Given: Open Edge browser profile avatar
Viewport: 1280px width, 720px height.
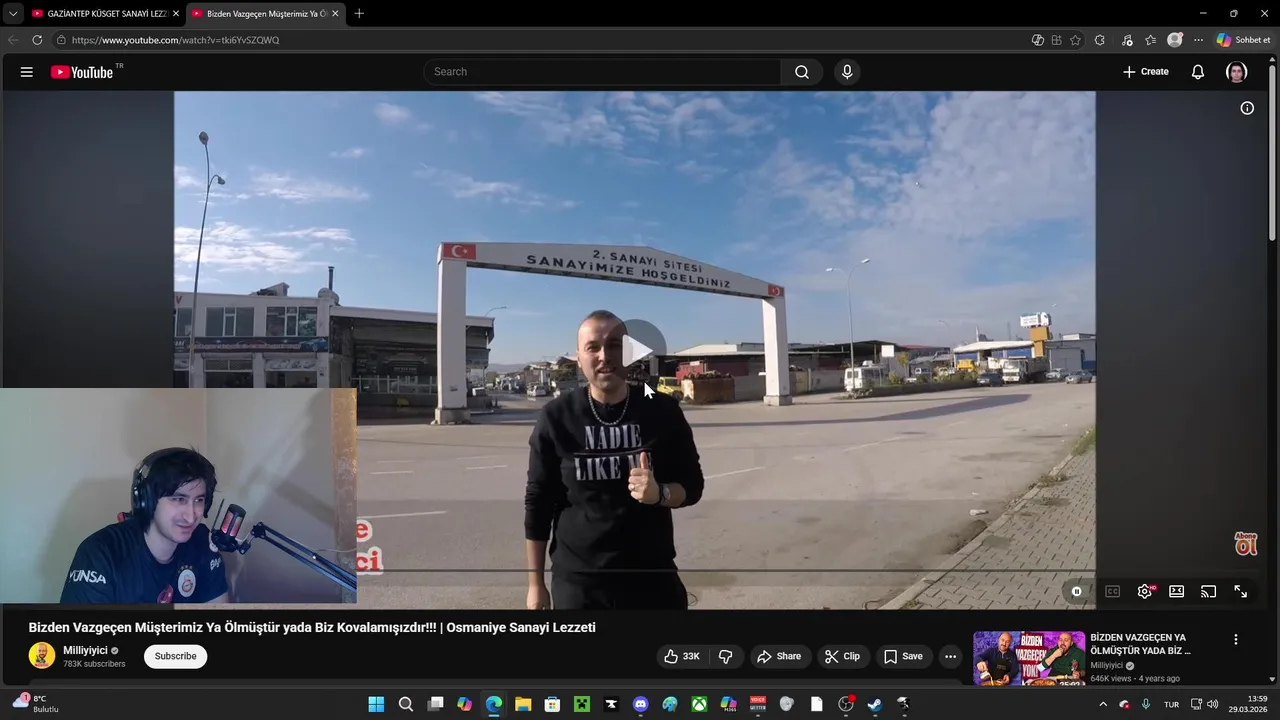Looking at the screenshot, I should click(1175, 40).
